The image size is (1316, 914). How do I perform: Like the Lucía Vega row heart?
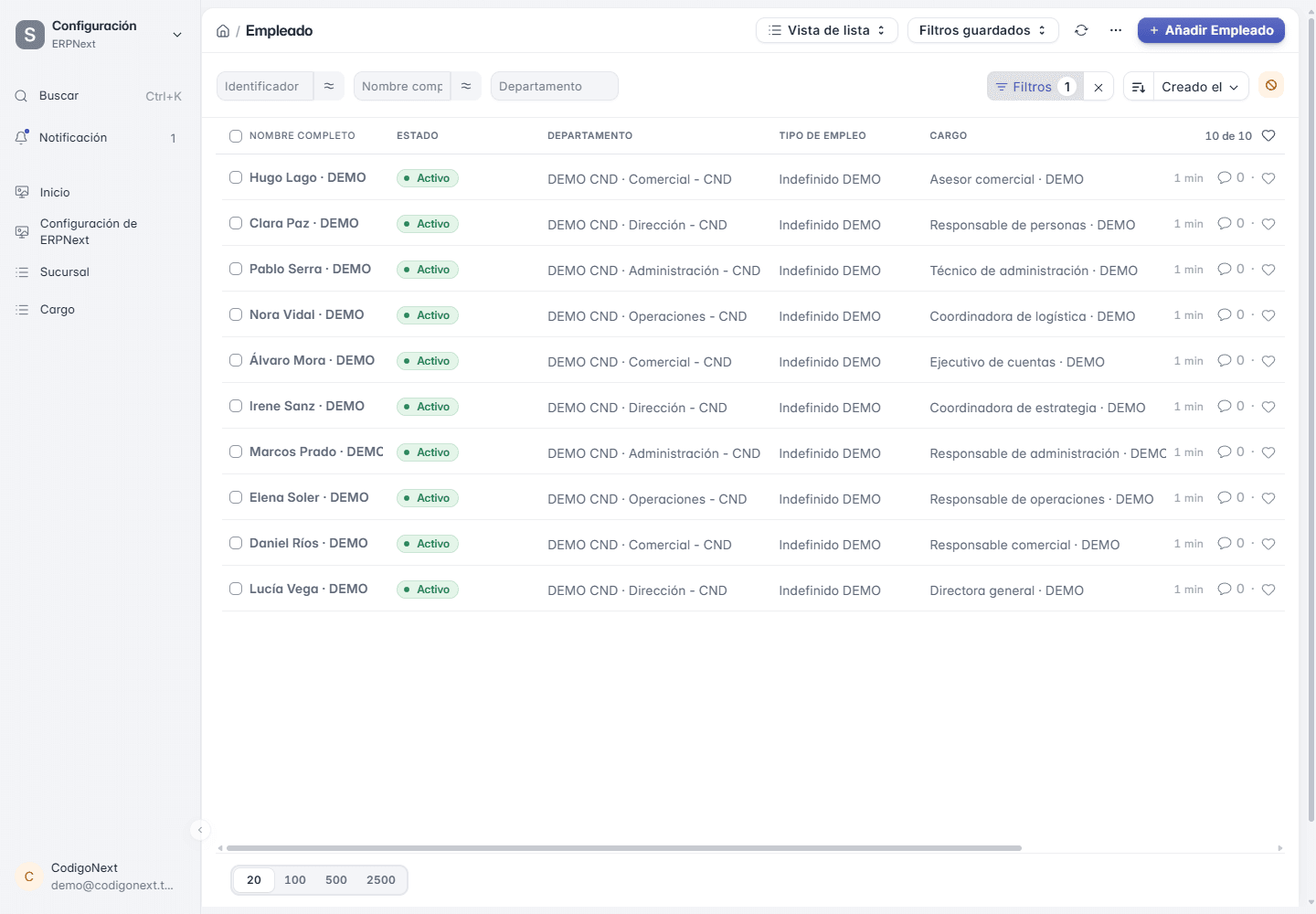1268,590
